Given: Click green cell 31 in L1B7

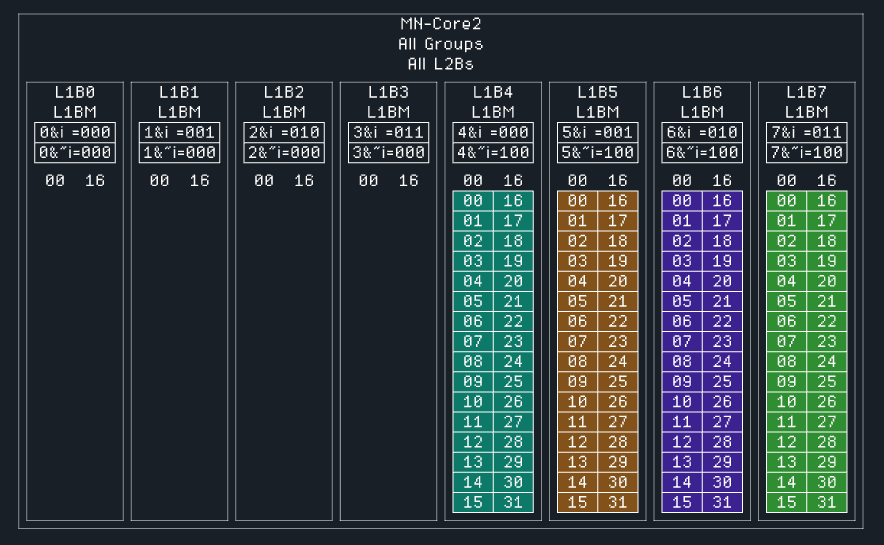Looking at the screenshot, I should pyautogui.click(x=827, y=502).
